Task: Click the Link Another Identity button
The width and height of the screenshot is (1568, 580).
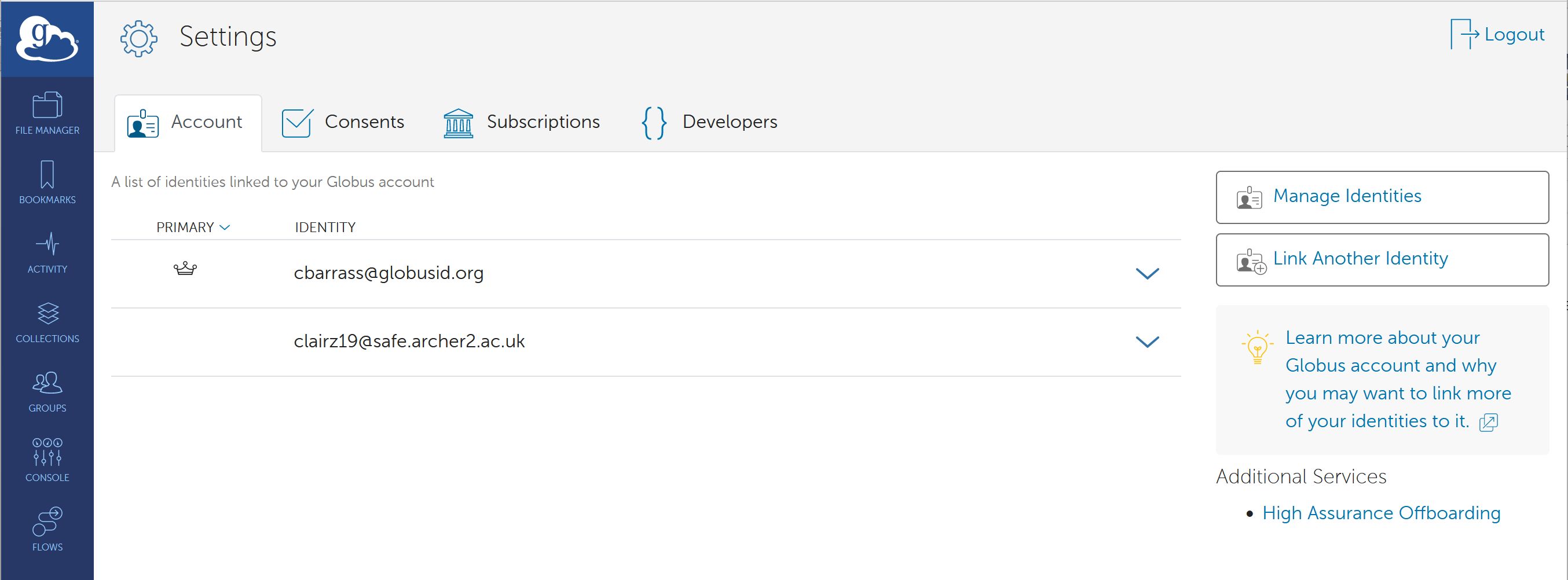Action: 1382,260
